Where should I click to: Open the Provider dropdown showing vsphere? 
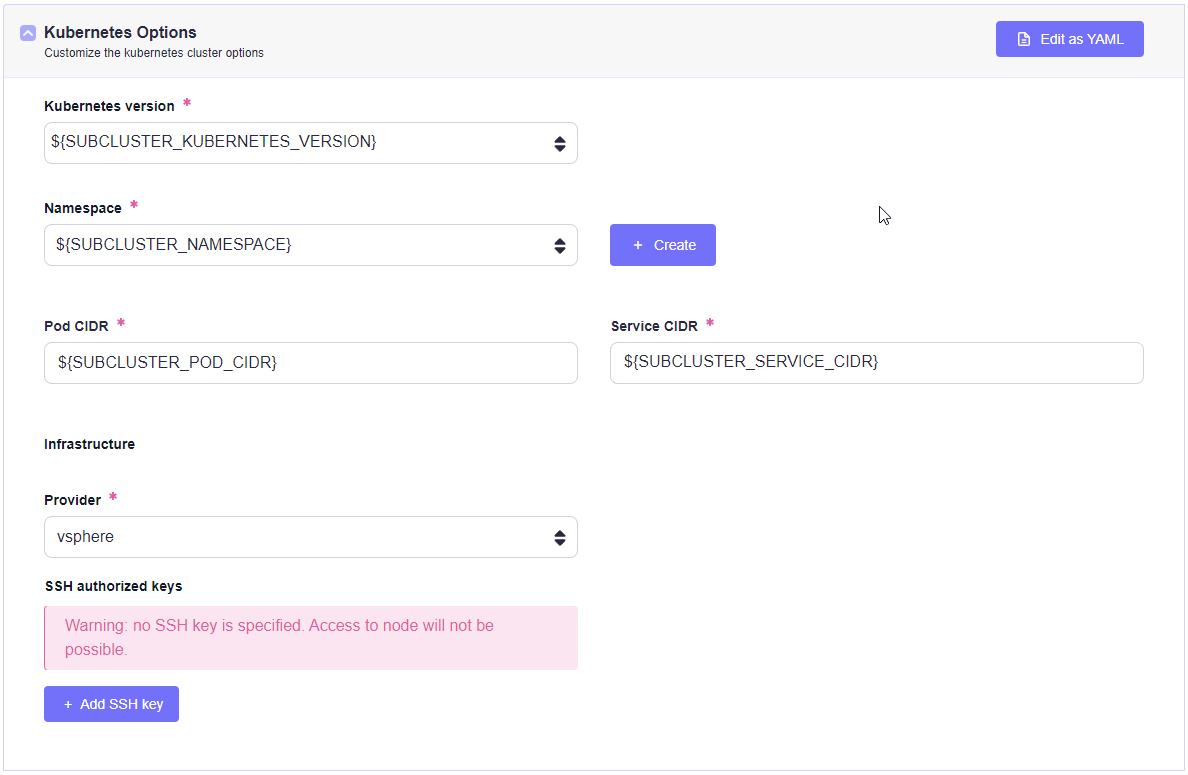pyautogui.click(x=300, y=537)
